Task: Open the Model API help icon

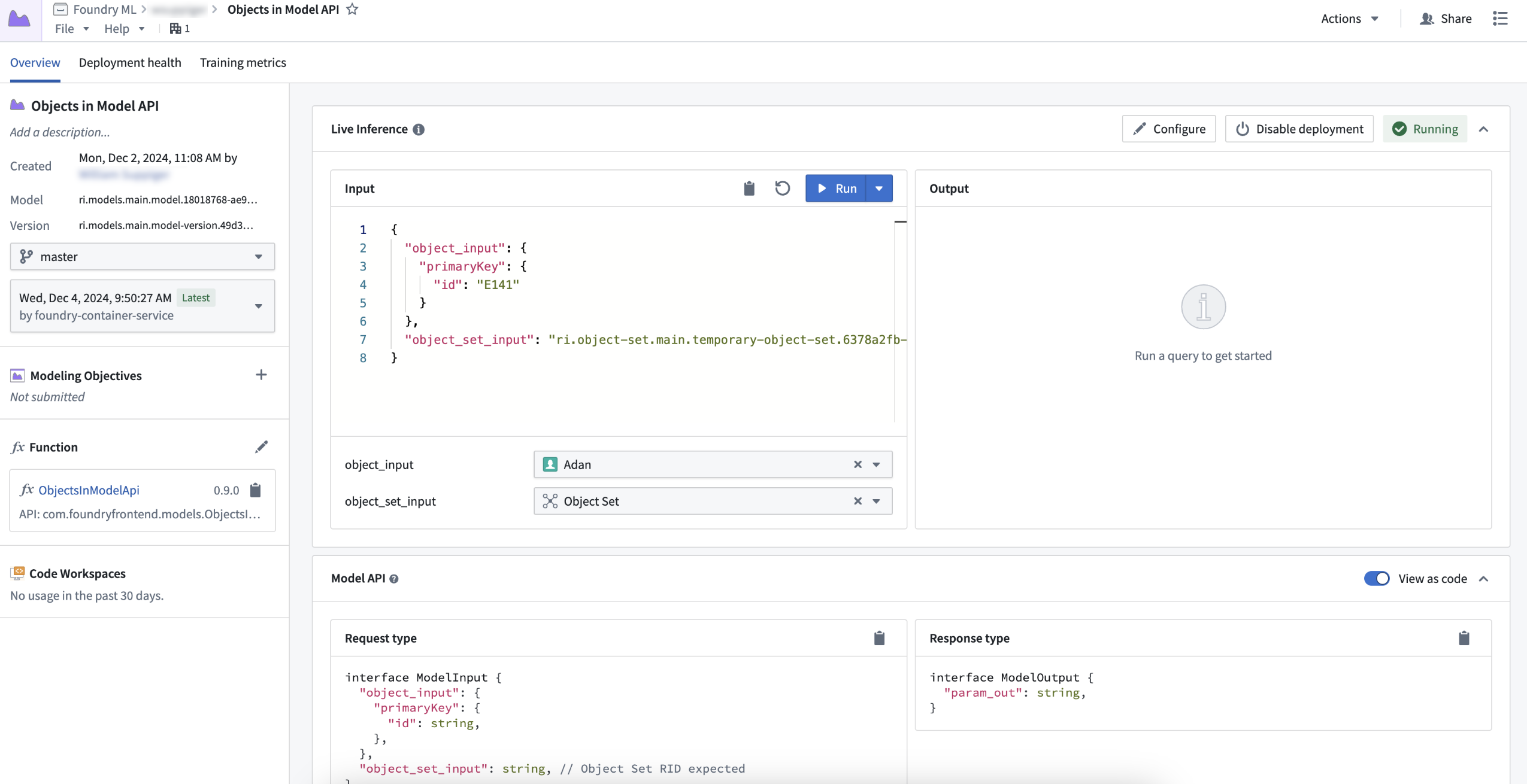Action: 394,579
